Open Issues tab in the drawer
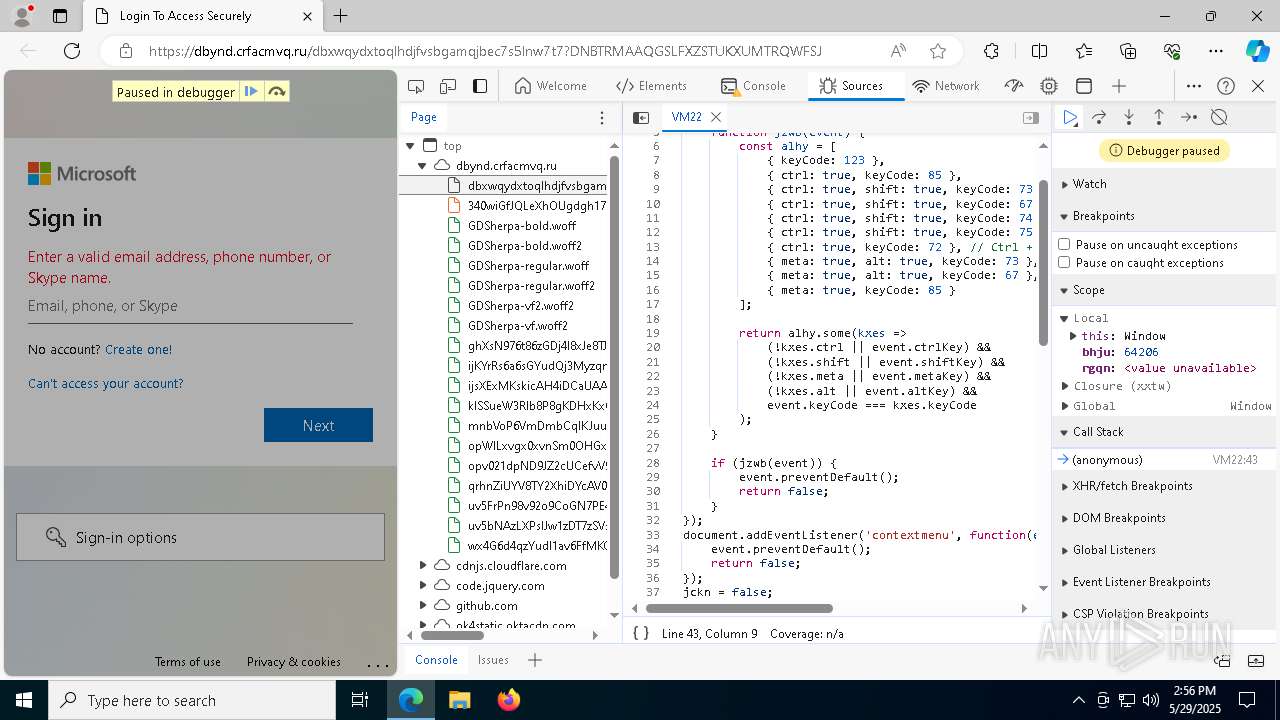The image size is (1280, 720). pyautogui.click(x=493, y=660)
